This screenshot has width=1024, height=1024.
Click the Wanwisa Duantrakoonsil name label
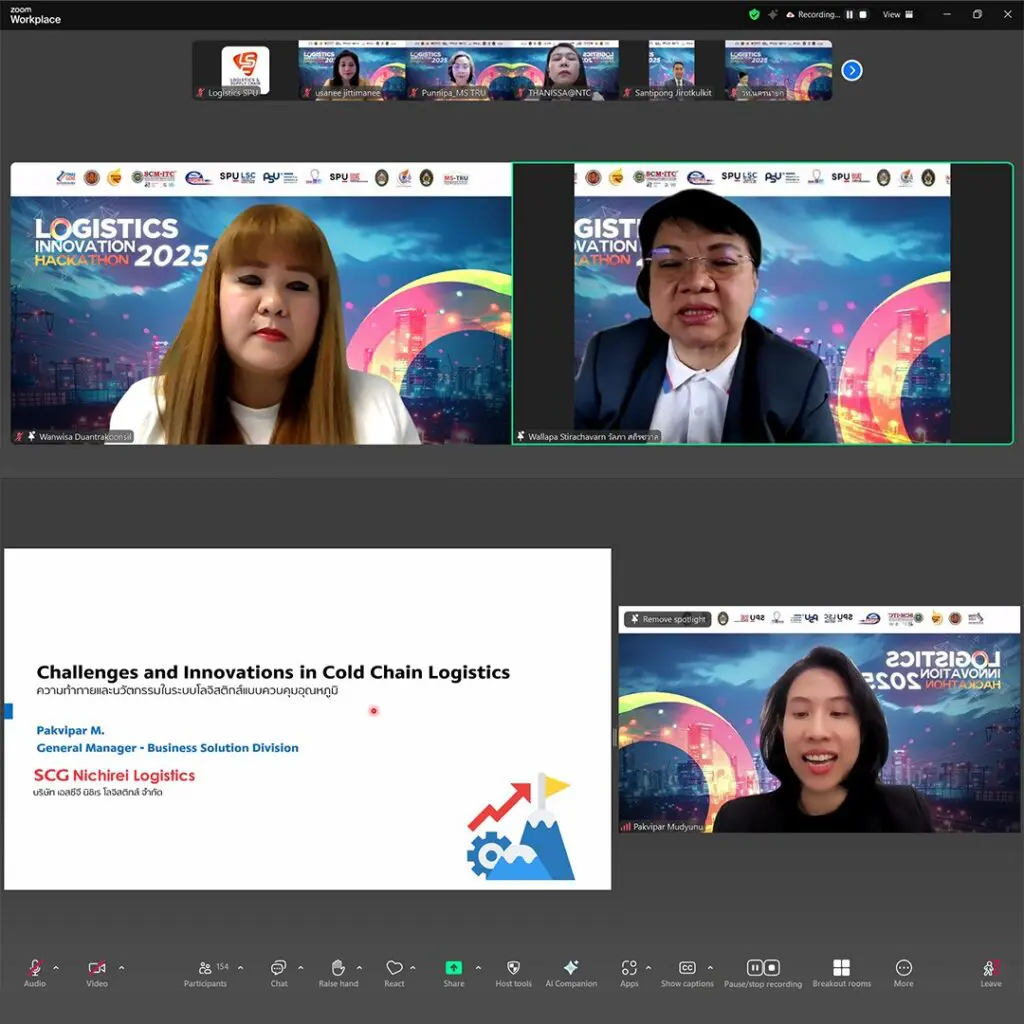[x=85, y=436]
